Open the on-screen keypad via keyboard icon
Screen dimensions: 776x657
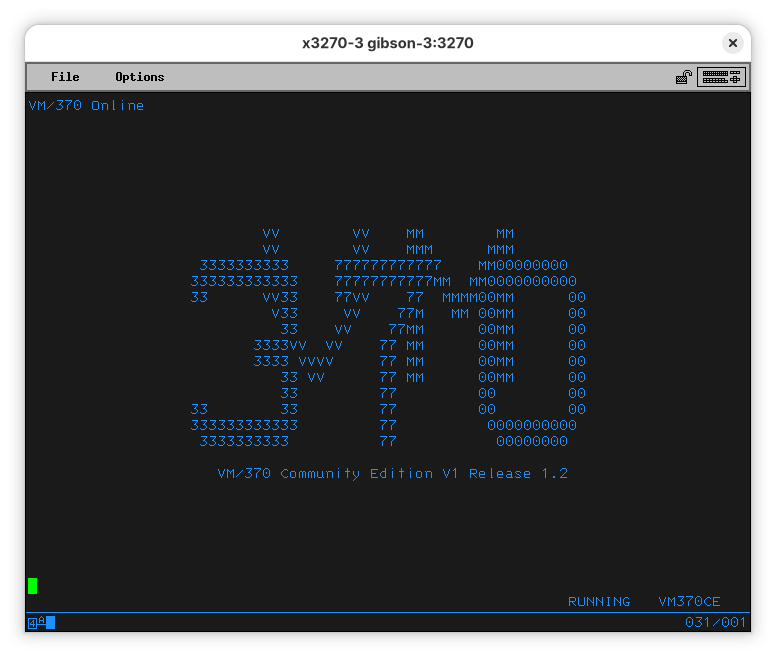[721, 77]
